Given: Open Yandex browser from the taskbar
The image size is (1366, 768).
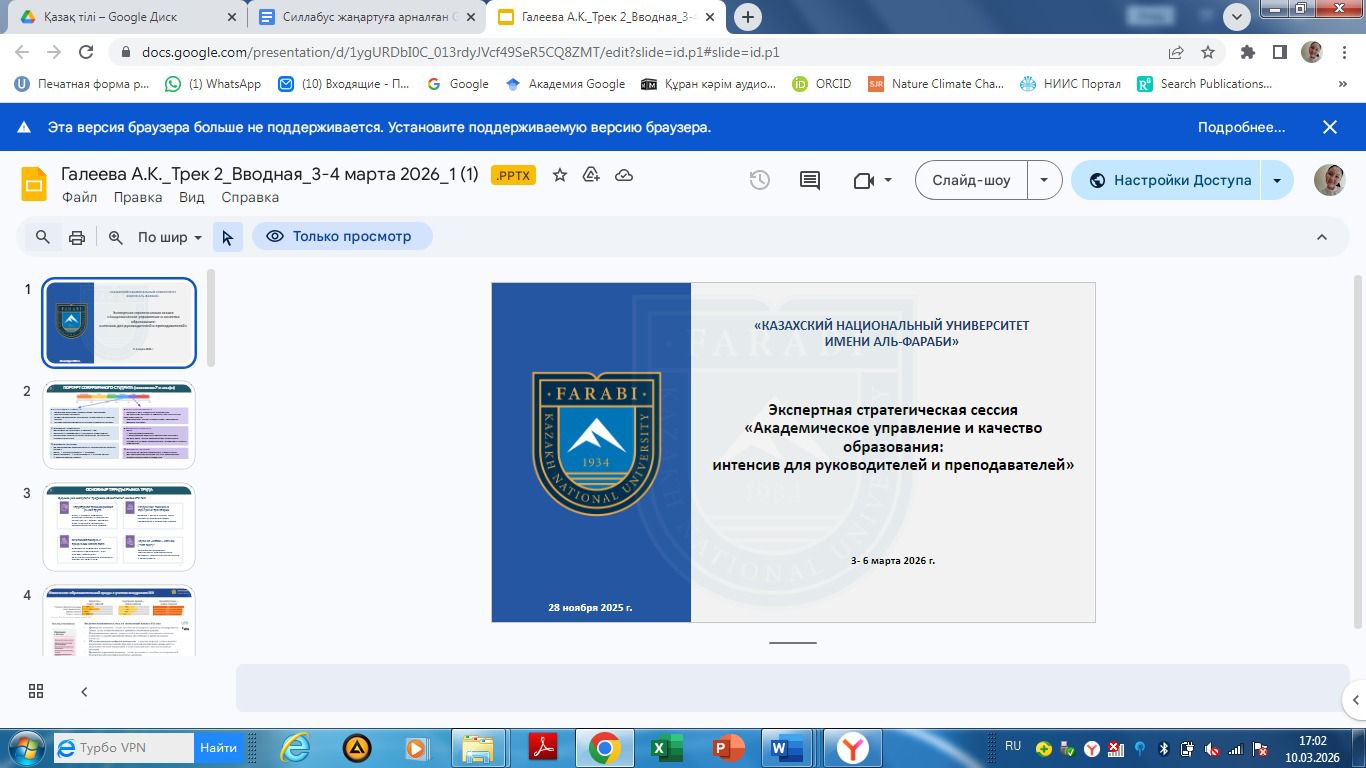Looking at the screenshot, I should tap(852, 748).
